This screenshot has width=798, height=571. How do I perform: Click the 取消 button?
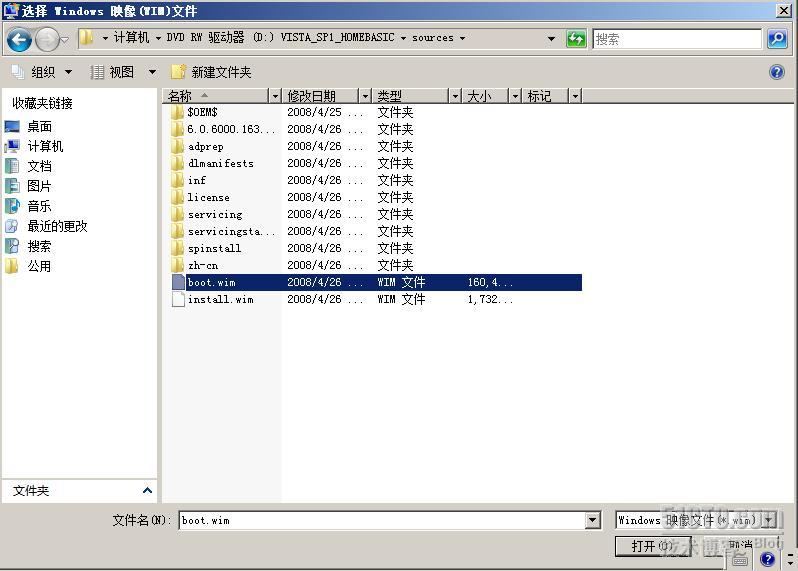(740, 546)
